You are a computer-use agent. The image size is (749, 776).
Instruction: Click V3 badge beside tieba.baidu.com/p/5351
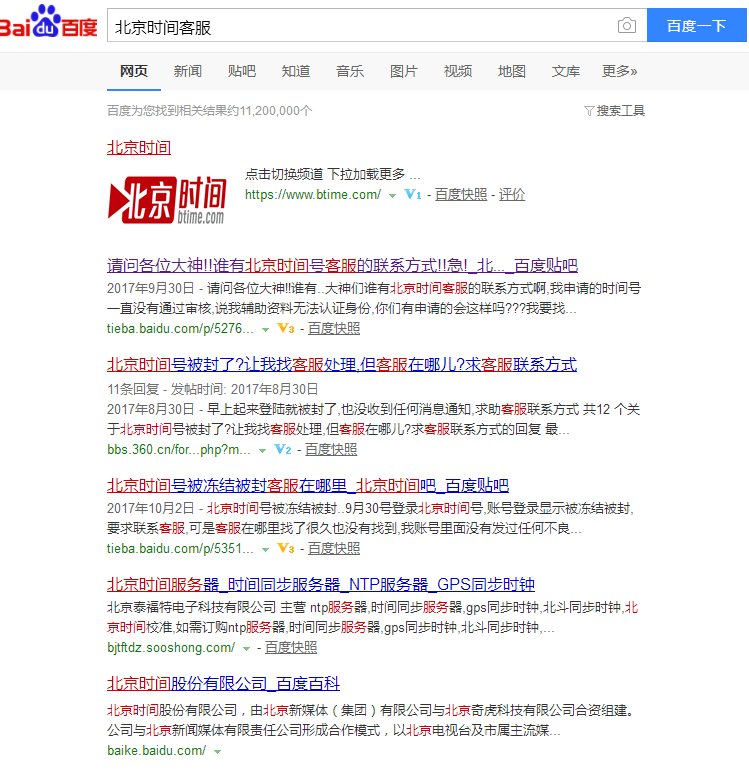click(x=286, y=548)
